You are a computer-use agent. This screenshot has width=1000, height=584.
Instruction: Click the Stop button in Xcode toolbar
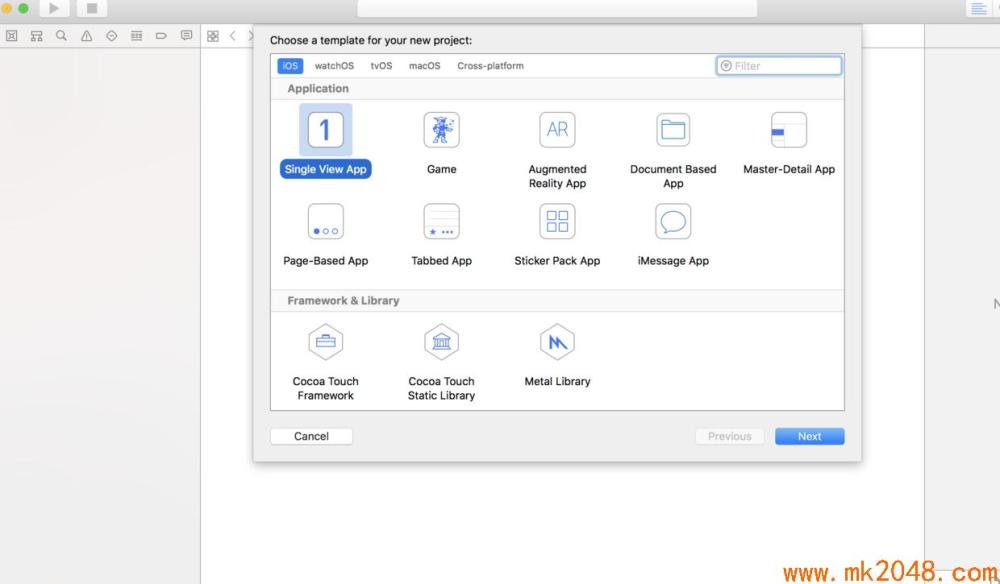pos(92,8)
